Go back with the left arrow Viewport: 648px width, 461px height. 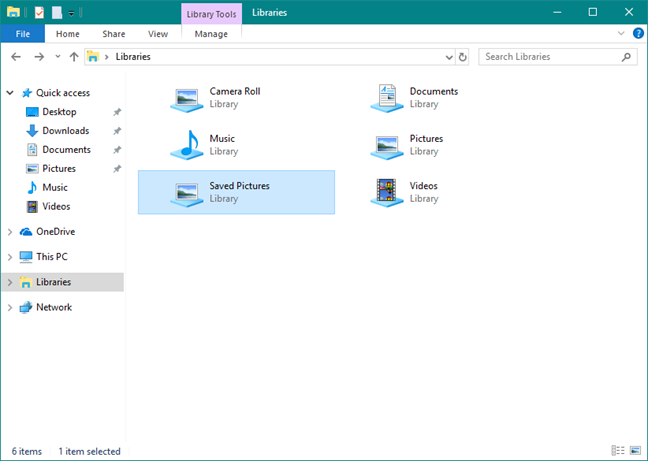pos(16,57)
